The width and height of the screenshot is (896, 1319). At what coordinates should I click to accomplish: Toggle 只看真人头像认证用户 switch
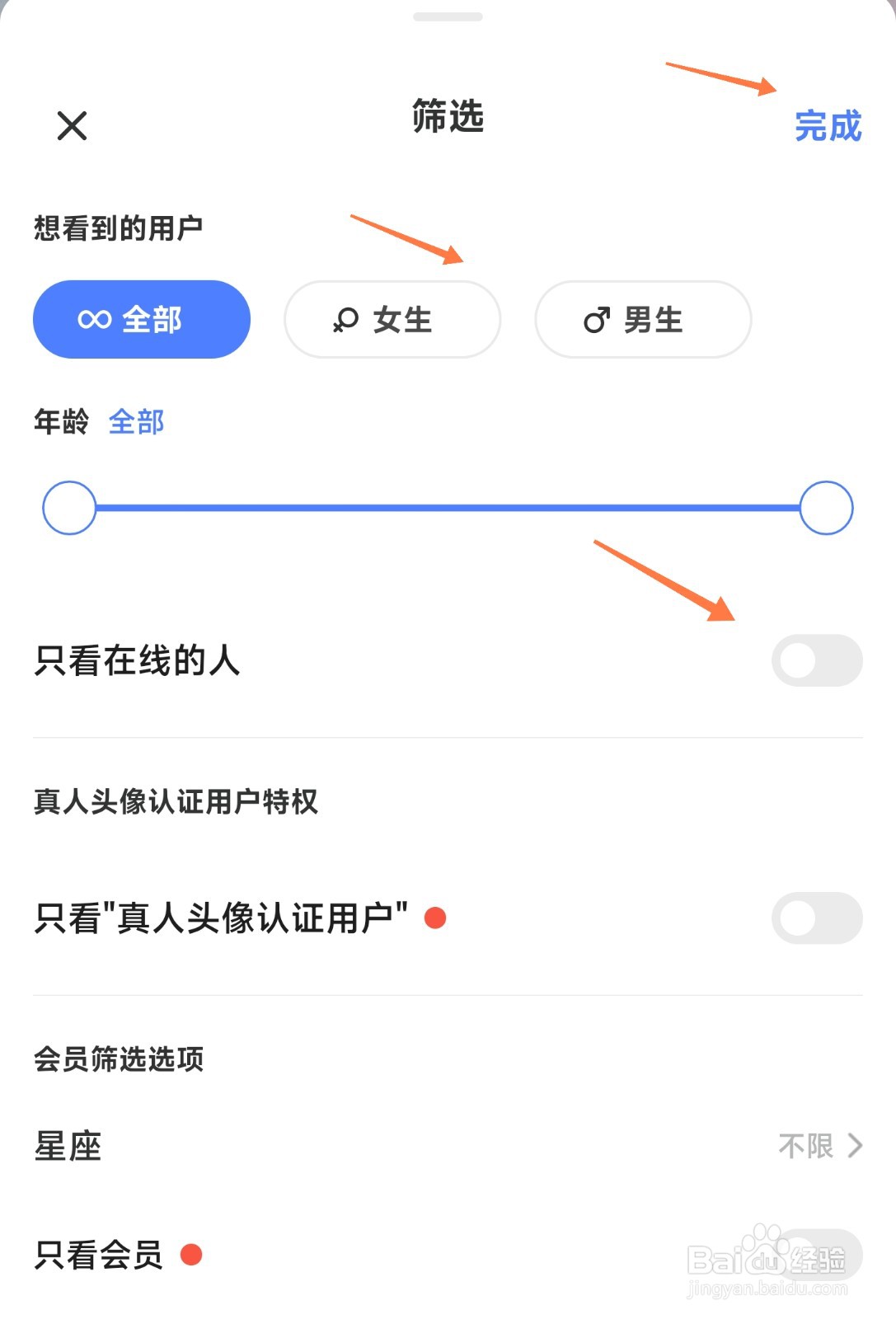[x=817, y=918]
